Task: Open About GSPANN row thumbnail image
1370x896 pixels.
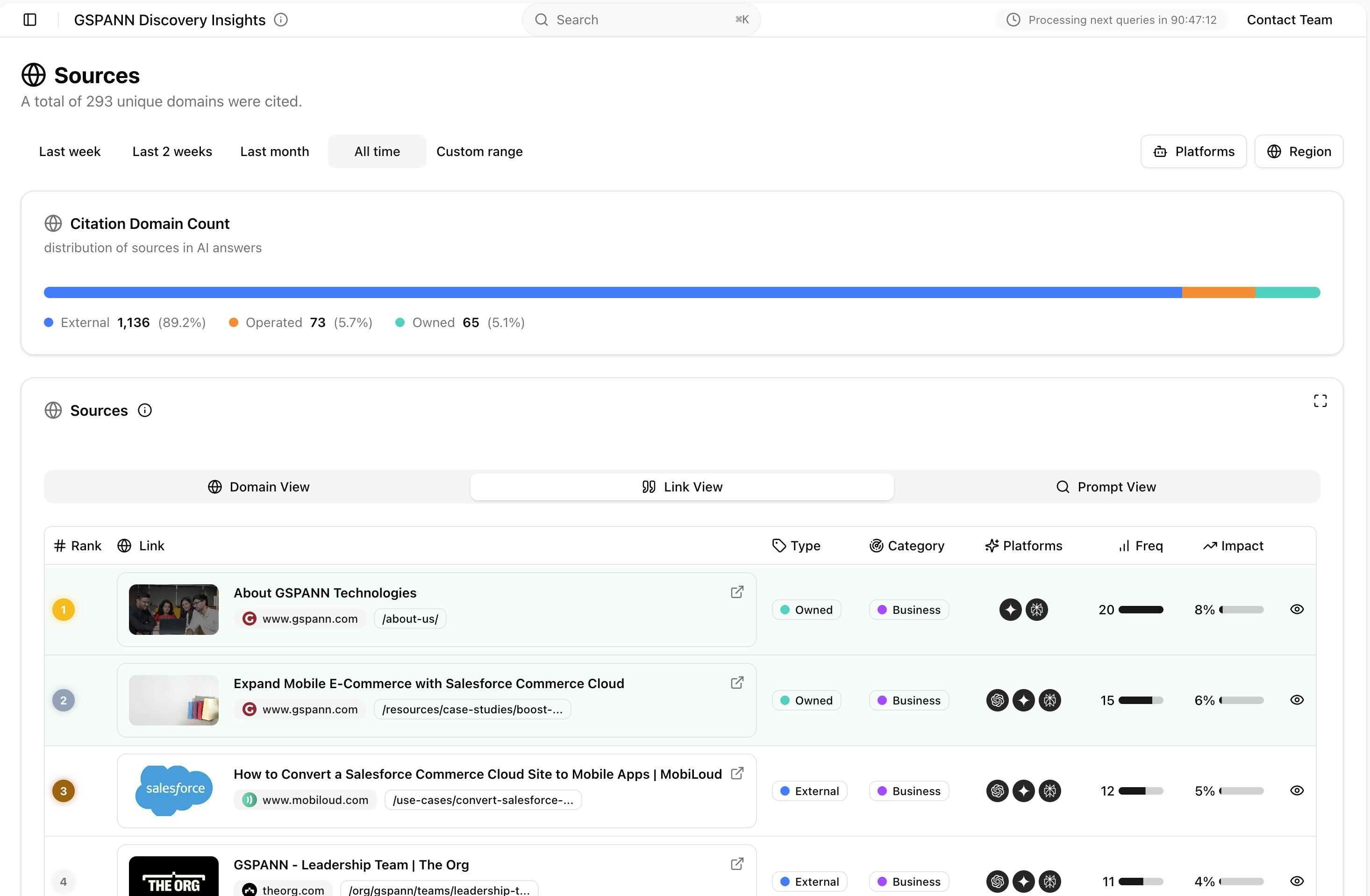Action: click(173, 610)
